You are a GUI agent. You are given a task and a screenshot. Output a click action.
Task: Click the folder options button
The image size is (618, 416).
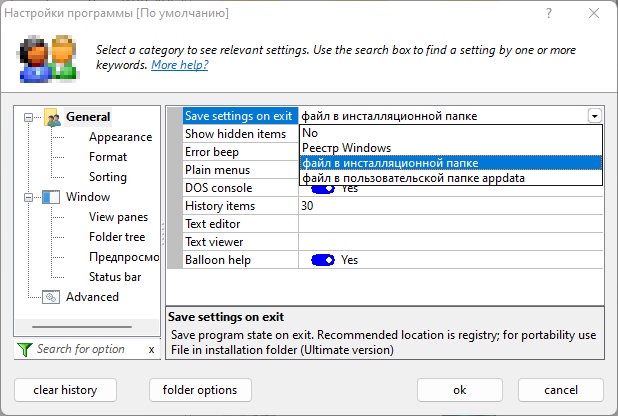point(199,389)
